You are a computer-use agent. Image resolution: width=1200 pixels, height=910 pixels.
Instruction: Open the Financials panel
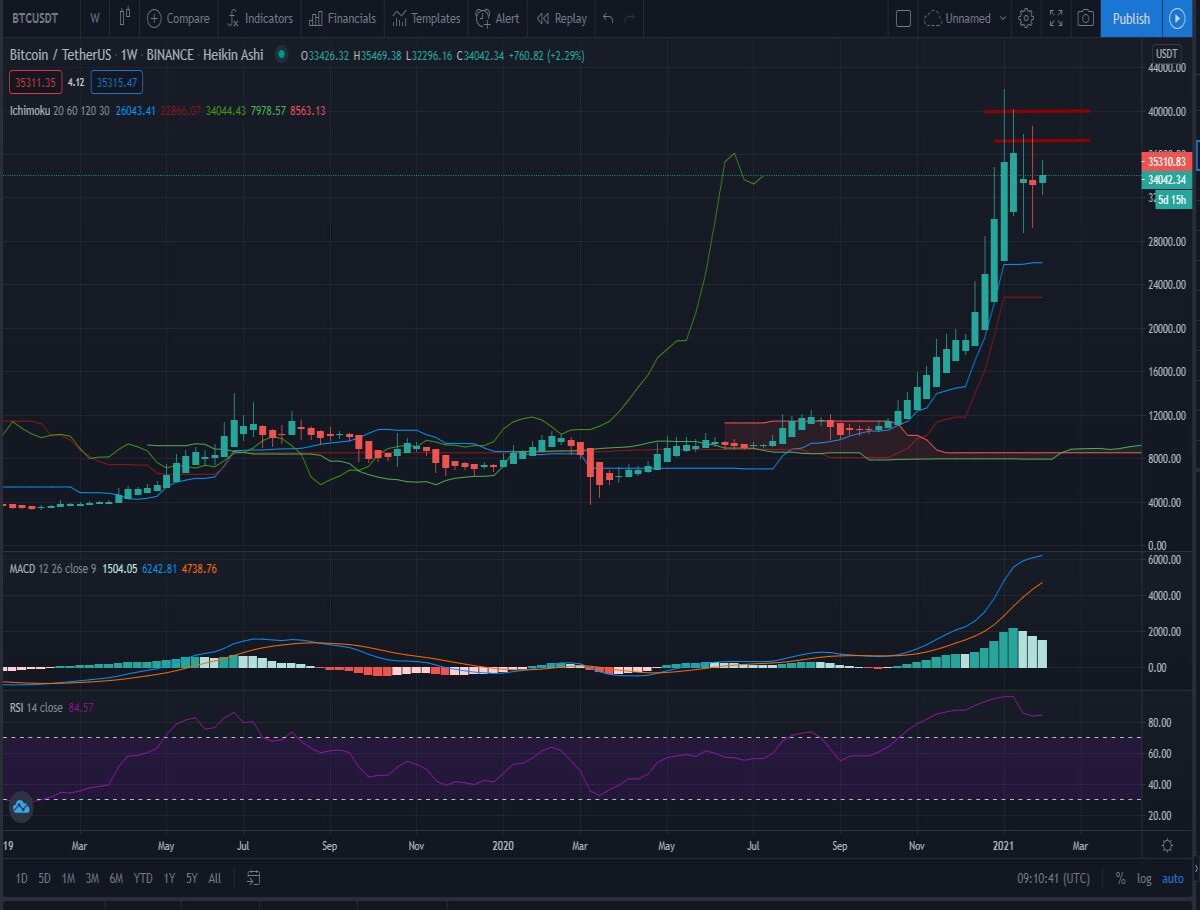coord(343,18)
